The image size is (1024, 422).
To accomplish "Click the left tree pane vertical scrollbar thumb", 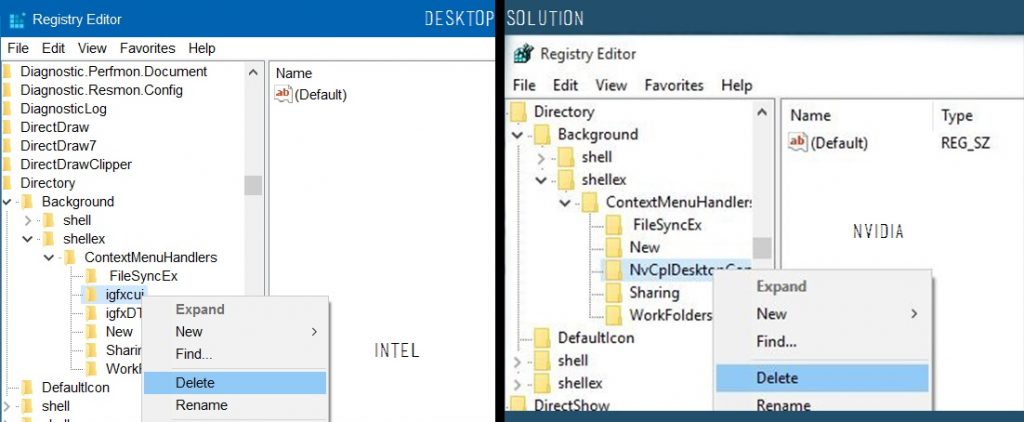I will pos(253,185).
